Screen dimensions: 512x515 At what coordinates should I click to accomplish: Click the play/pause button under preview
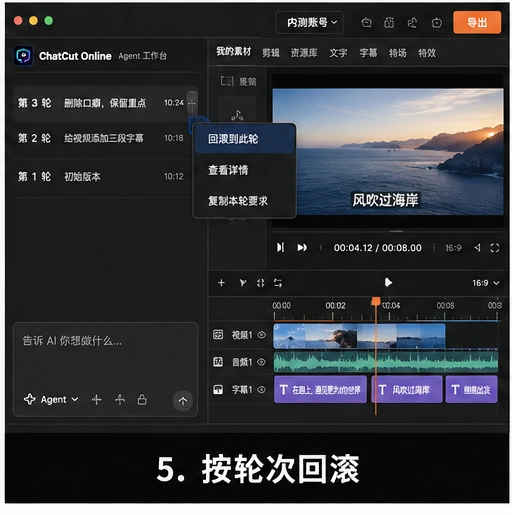tap(280, 247)
